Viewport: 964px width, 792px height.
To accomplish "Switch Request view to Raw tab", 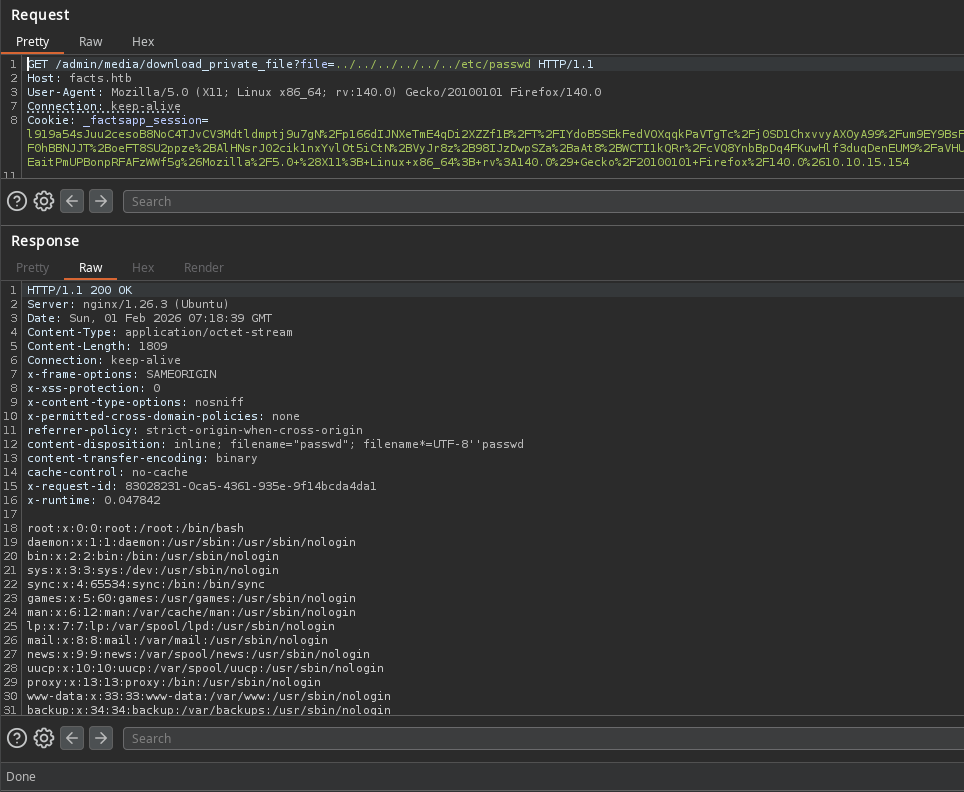I will click(x=90, y=42).
